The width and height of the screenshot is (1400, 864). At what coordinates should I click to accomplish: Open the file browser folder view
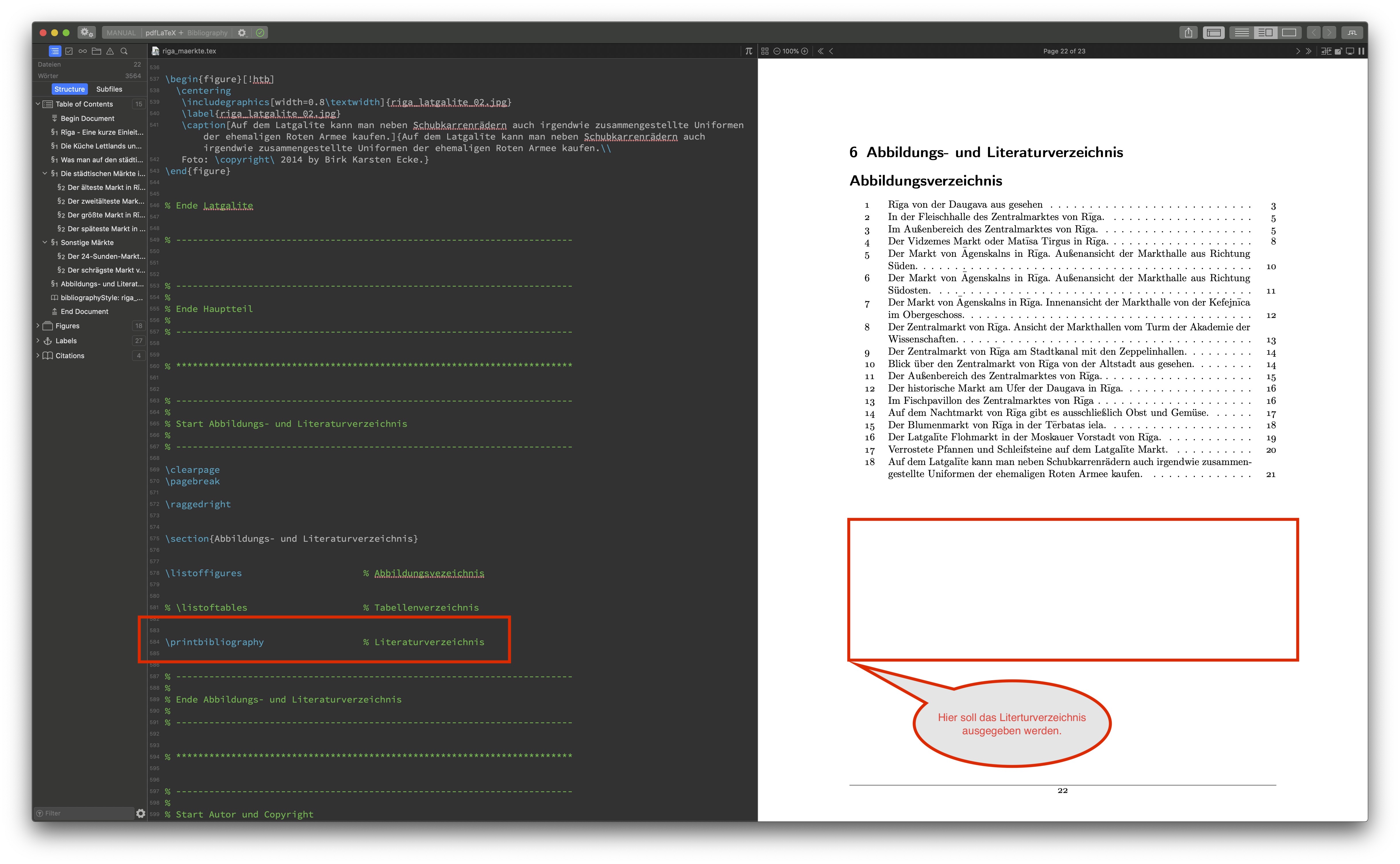click(97, 51)
